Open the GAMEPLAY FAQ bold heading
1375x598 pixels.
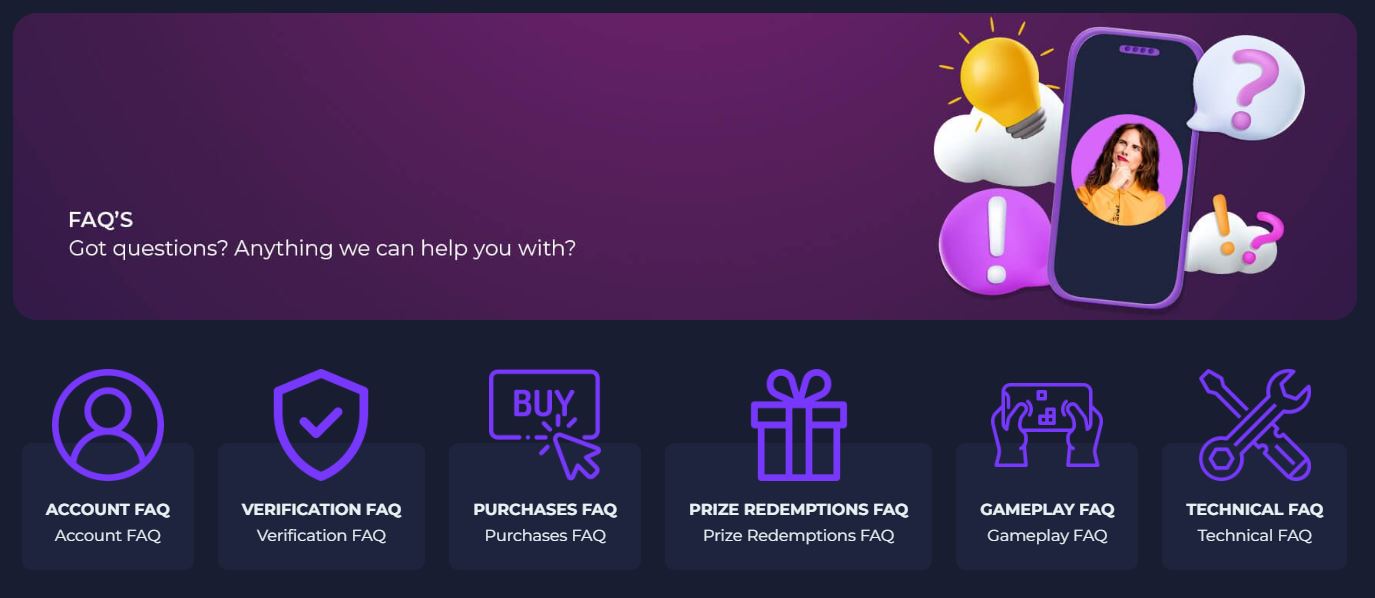click(1047, 509)
